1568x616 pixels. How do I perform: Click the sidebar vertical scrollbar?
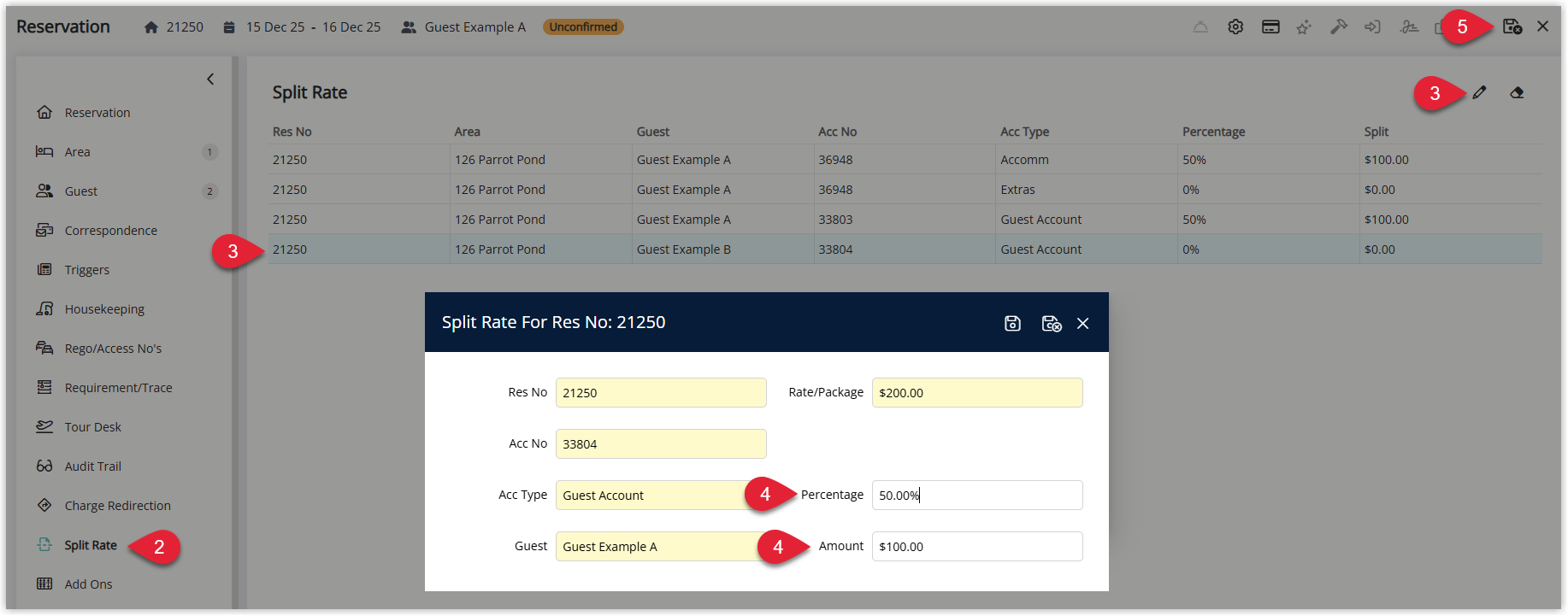pyautogui.click(x=234, y=332)
